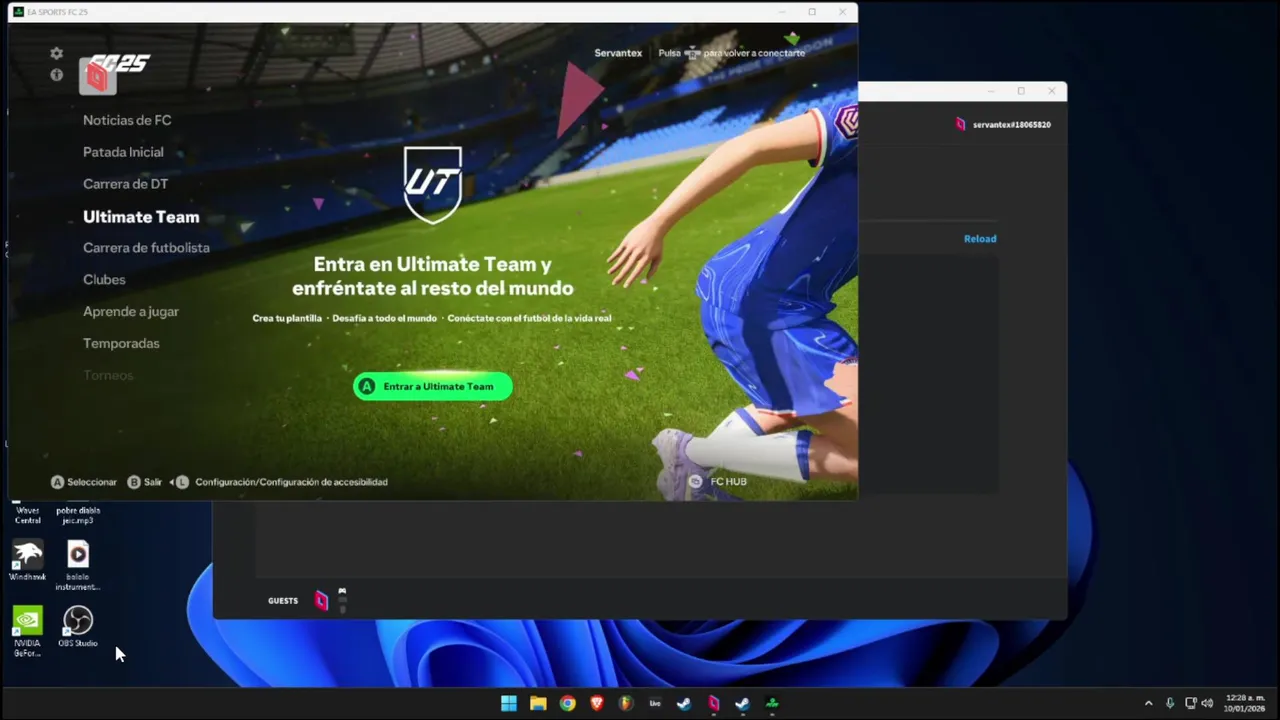Open Temporadas menu entry
The height and width of the screenshot is (720, 1280).
point(121,344)
